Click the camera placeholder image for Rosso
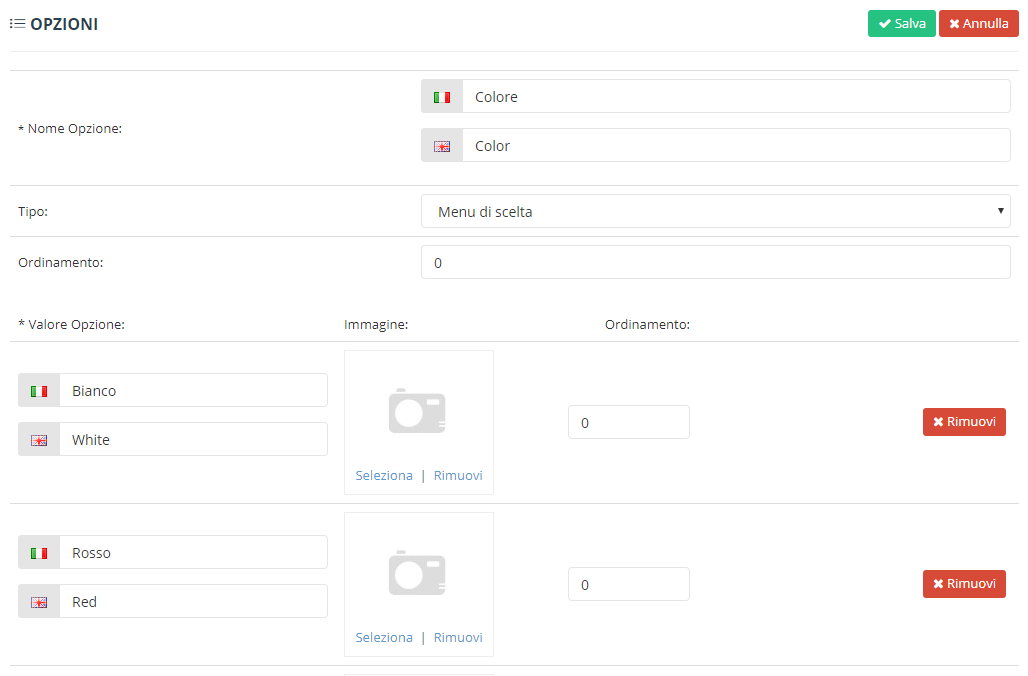Screen dimensions: 1028x676 point(418,573)
